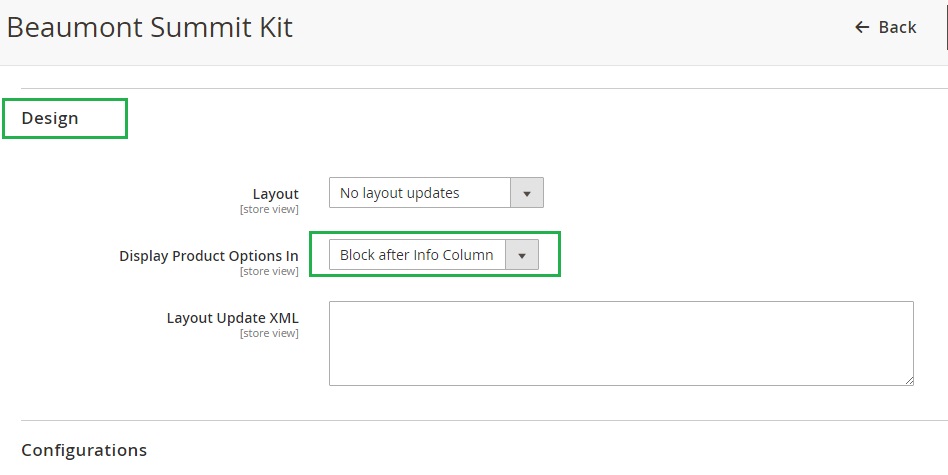The width and height of the screenshot is (948, 475).
Task: Open the Layout dropdown arrow
Action: [527, 193]
